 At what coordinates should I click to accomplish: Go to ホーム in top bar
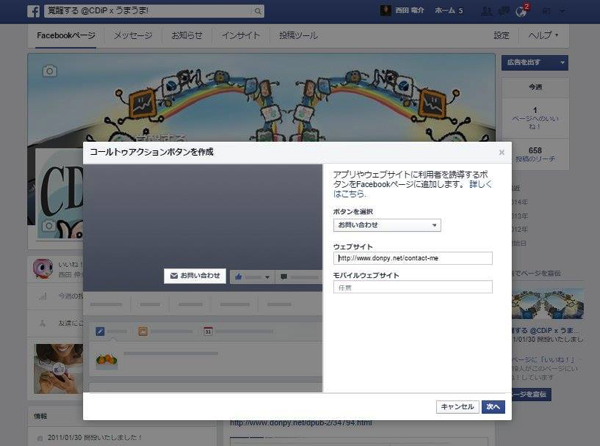point(445,11)
